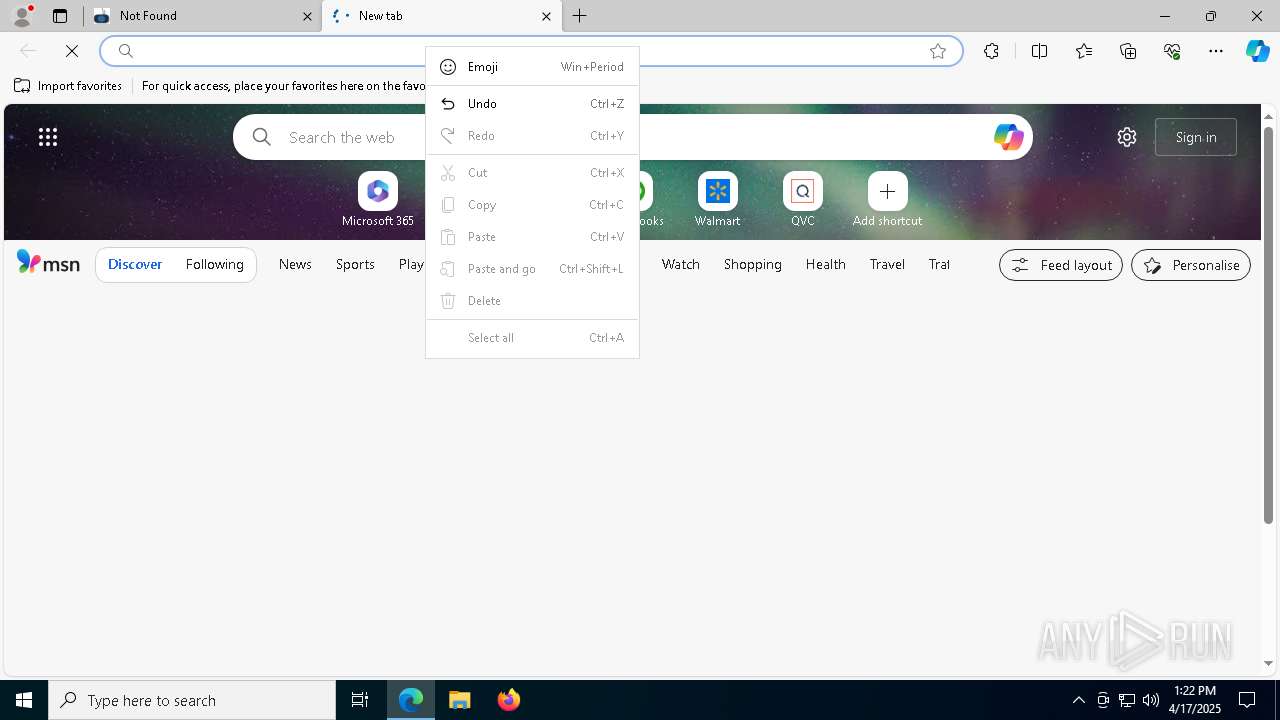Choose Emoji from the context menu
The width and height of the screenshot is (1280, 720).
(x=532, y=67)
